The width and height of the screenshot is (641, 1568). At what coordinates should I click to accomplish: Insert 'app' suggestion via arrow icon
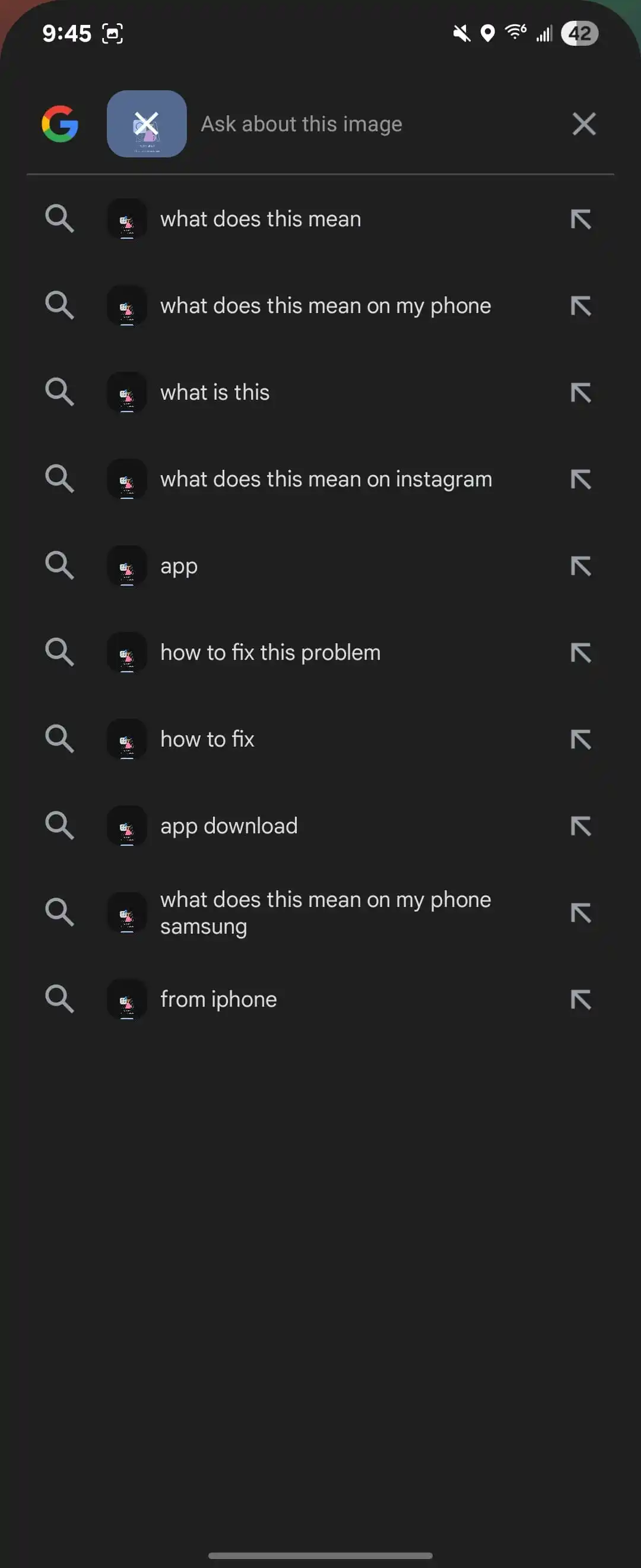[x=581, y=566]
